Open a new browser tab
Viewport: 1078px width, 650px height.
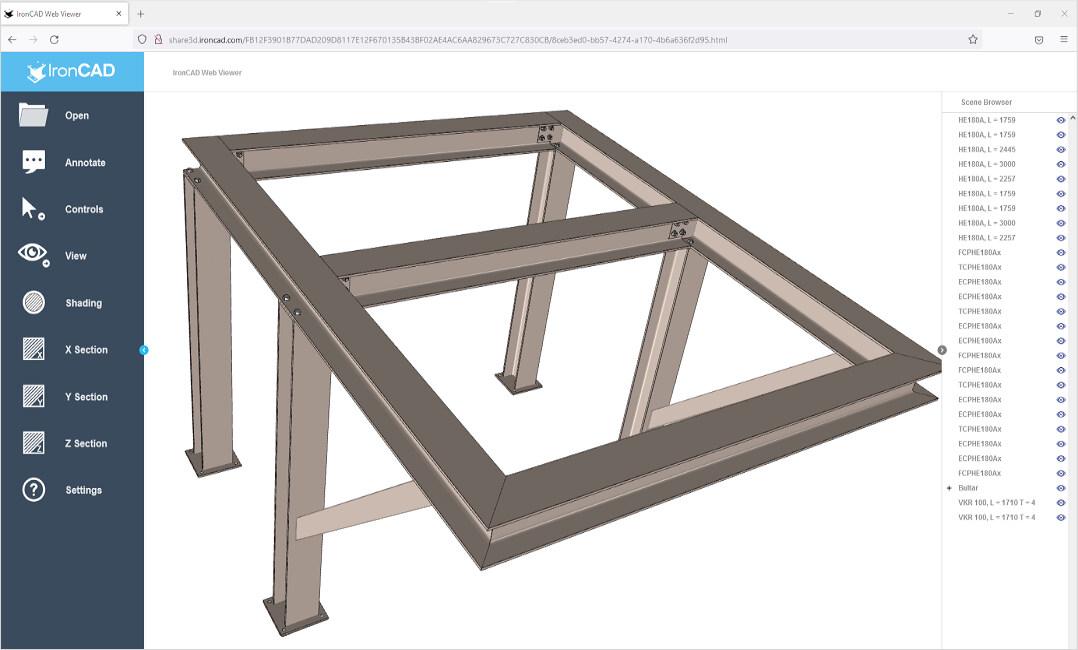click(141, 14)
